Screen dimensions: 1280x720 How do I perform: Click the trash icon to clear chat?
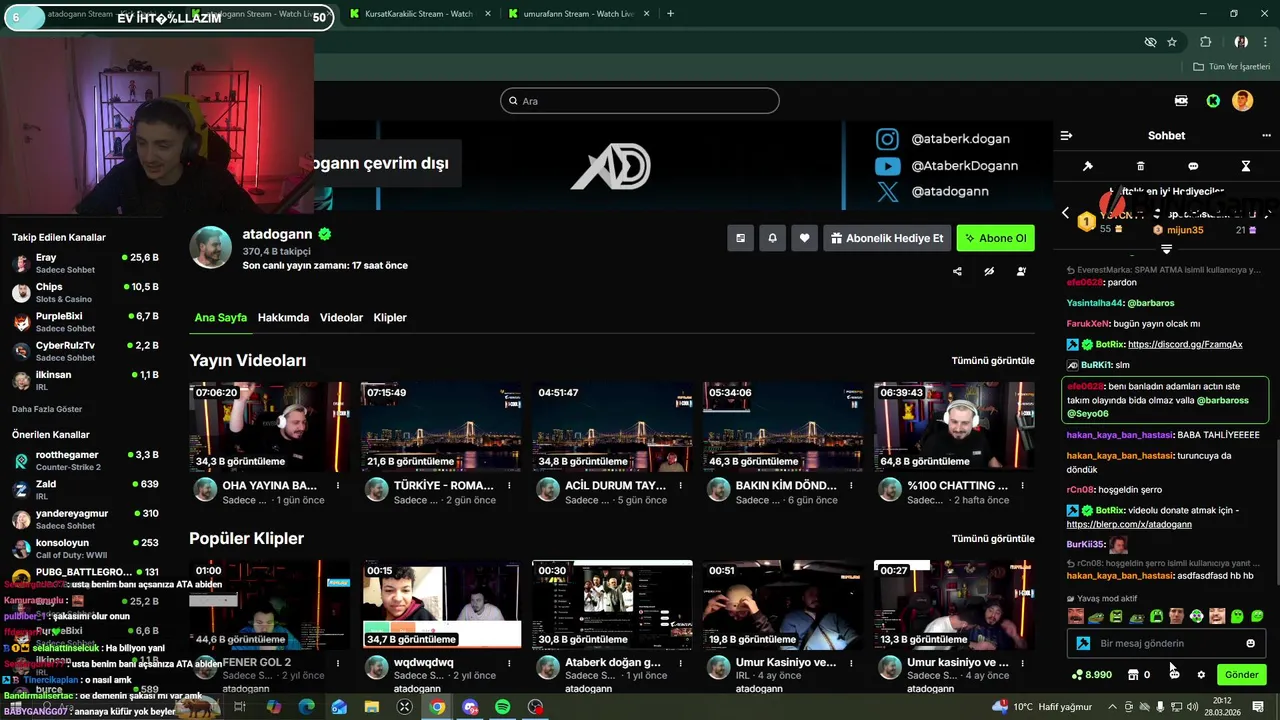(1141, 166)
